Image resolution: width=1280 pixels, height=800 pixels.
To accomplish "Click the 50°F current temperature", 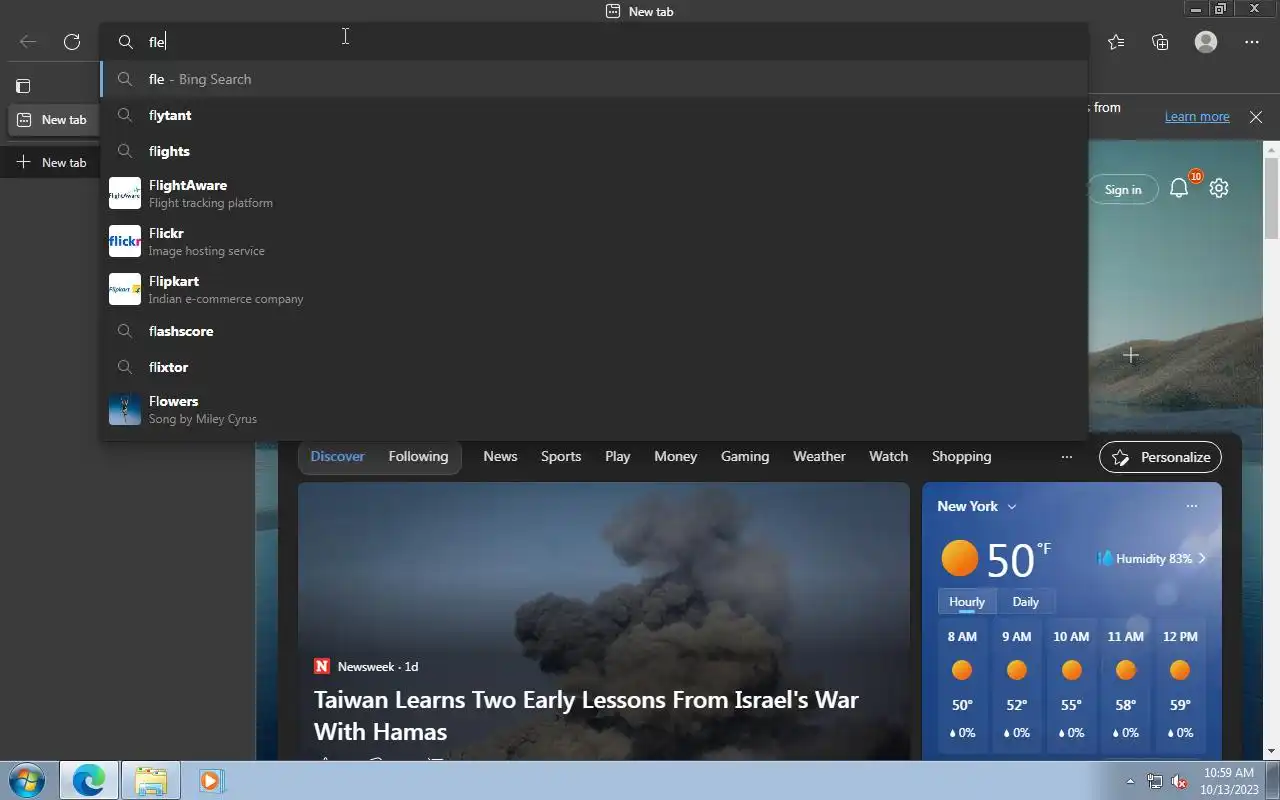I will pos(1017,559).
